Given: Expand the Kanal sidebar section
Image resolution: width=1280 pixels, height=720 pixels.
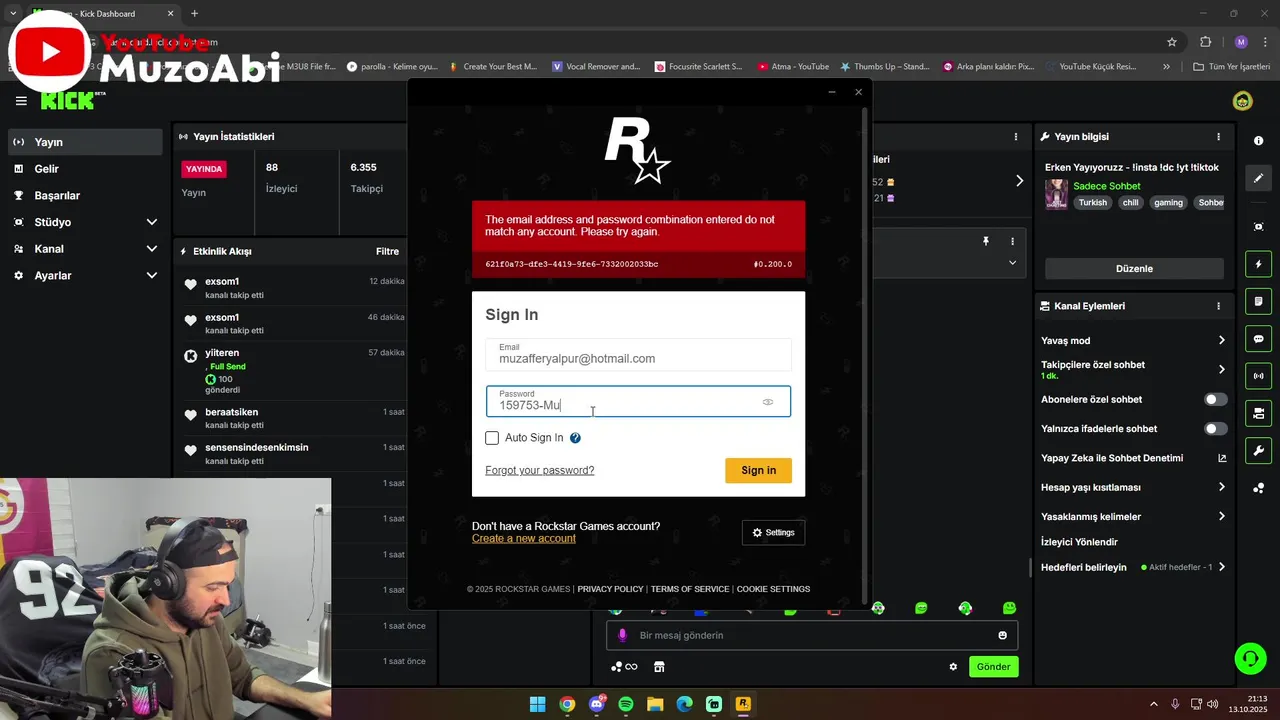Looking at the screenshot, I should [152, 249].
